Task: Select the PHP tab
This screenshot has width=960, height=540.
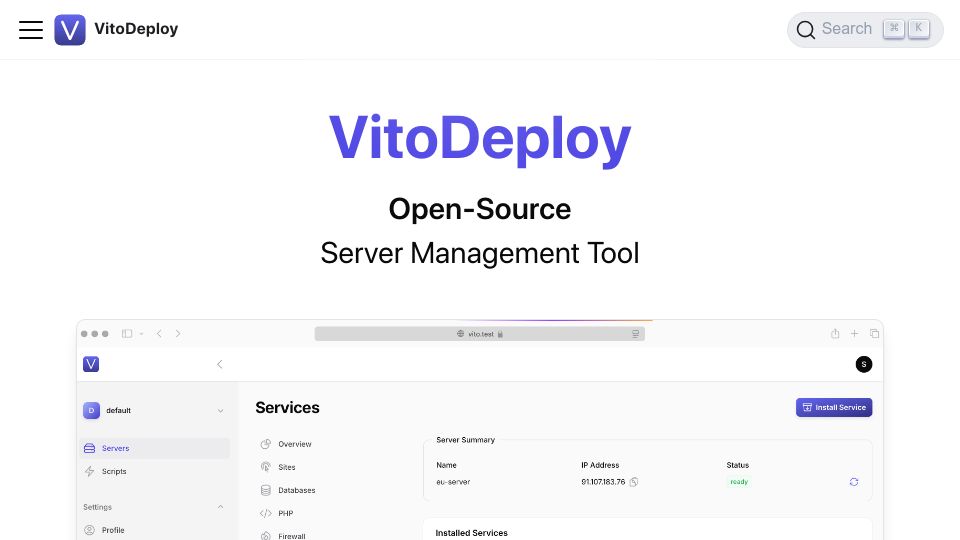Action: [x=277, y=513]
